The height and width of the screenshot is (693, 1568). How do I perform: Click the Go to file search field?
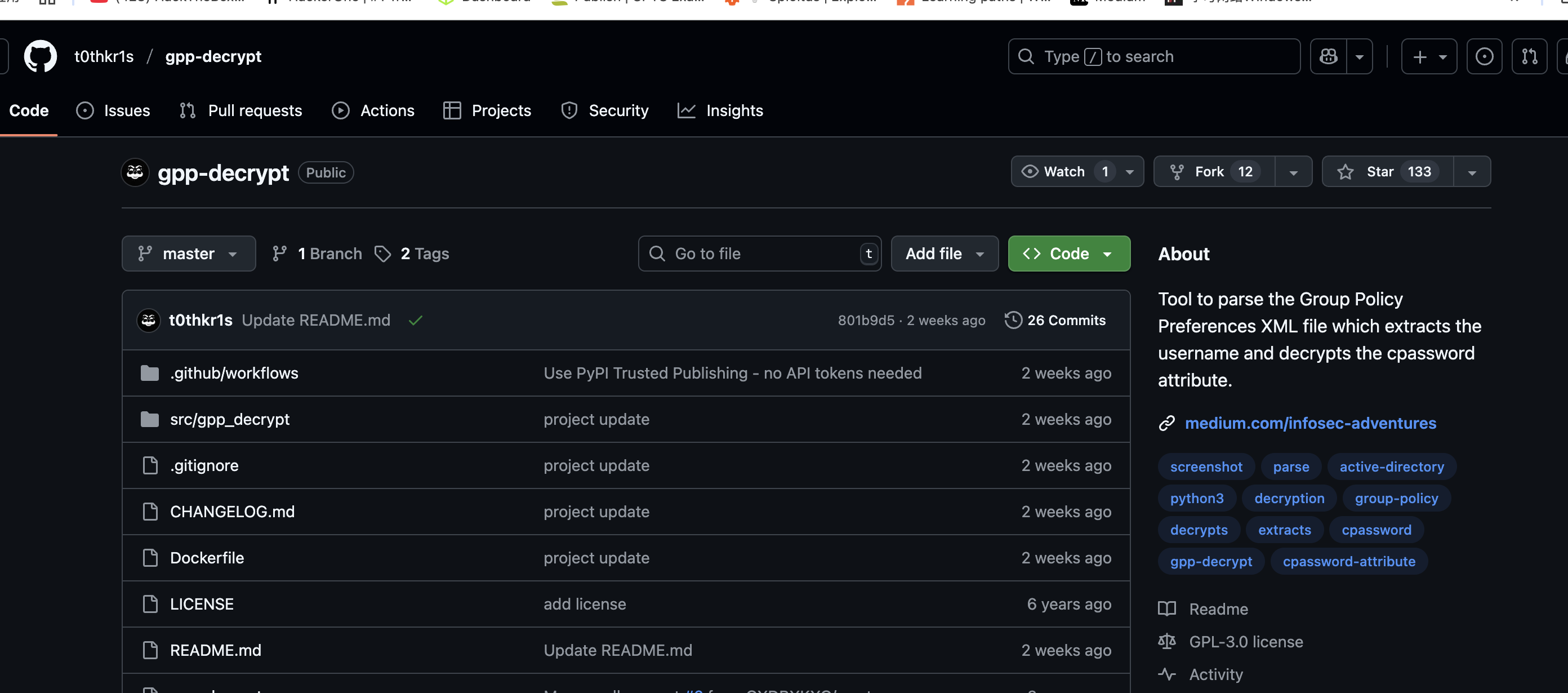click(x=760, y=254)
